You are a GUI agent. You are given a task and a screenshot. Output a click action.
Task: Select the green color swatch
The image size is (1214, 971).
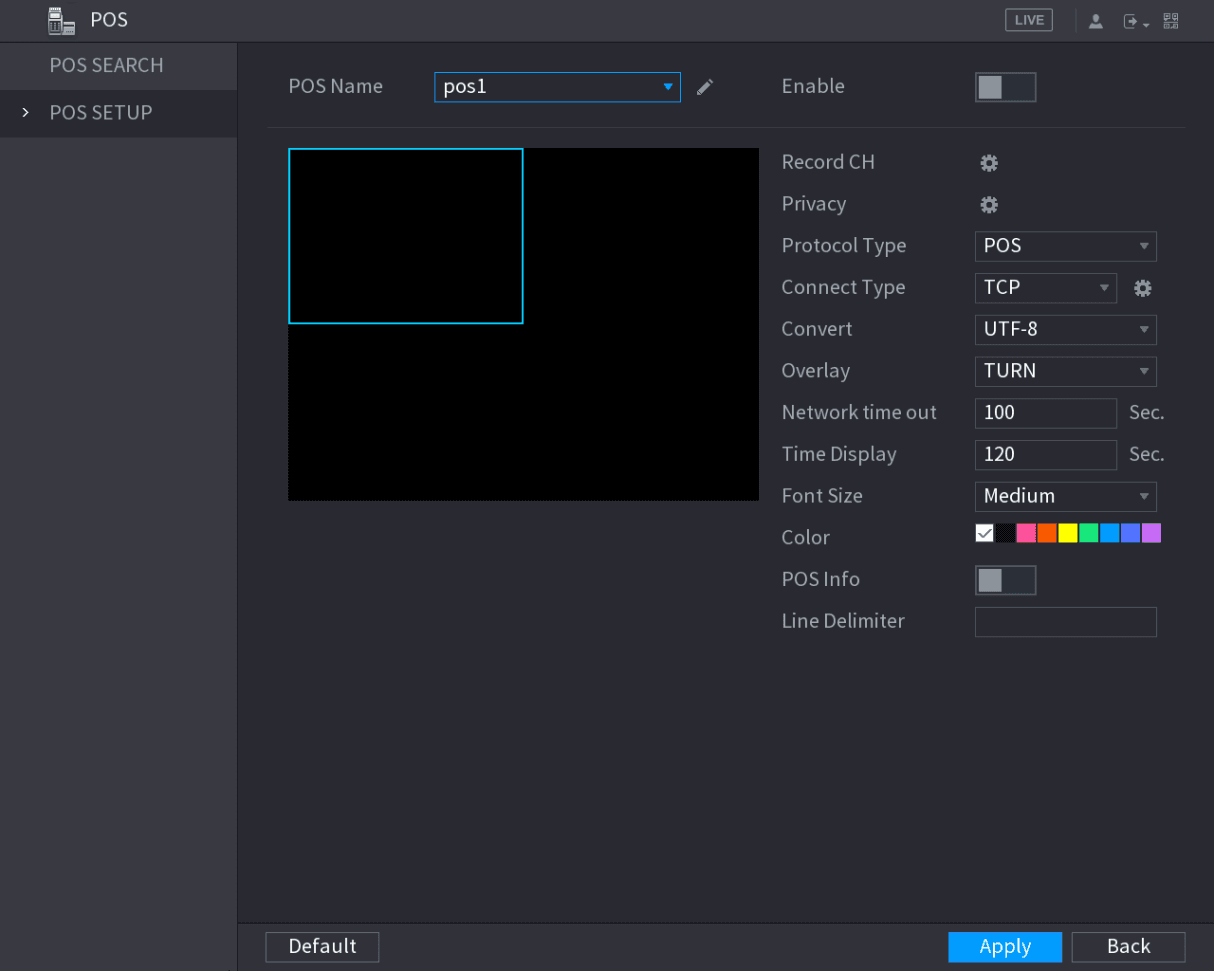[x=1089, y=533]
